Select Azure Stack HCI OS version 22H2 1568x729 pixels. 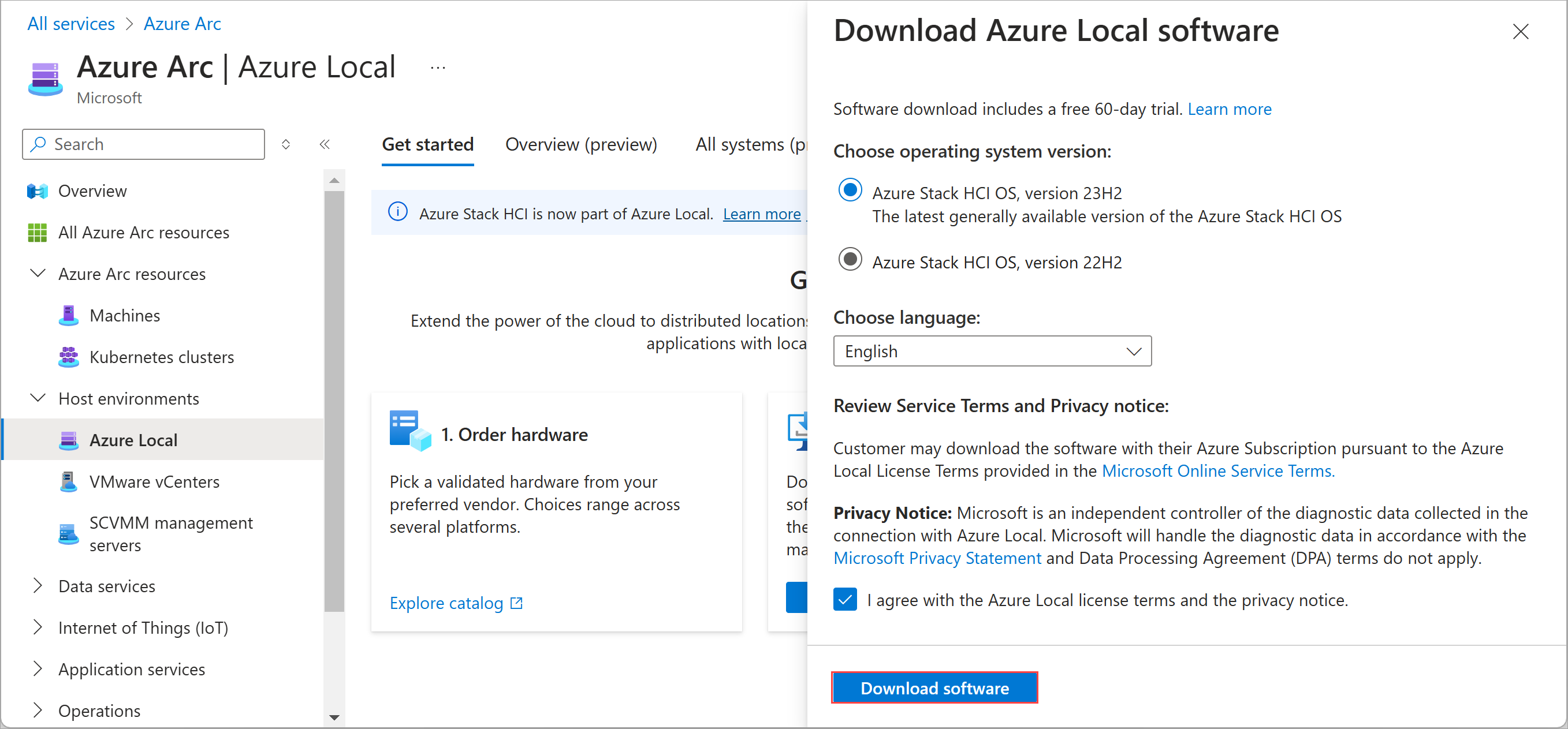tap(850, 260)
